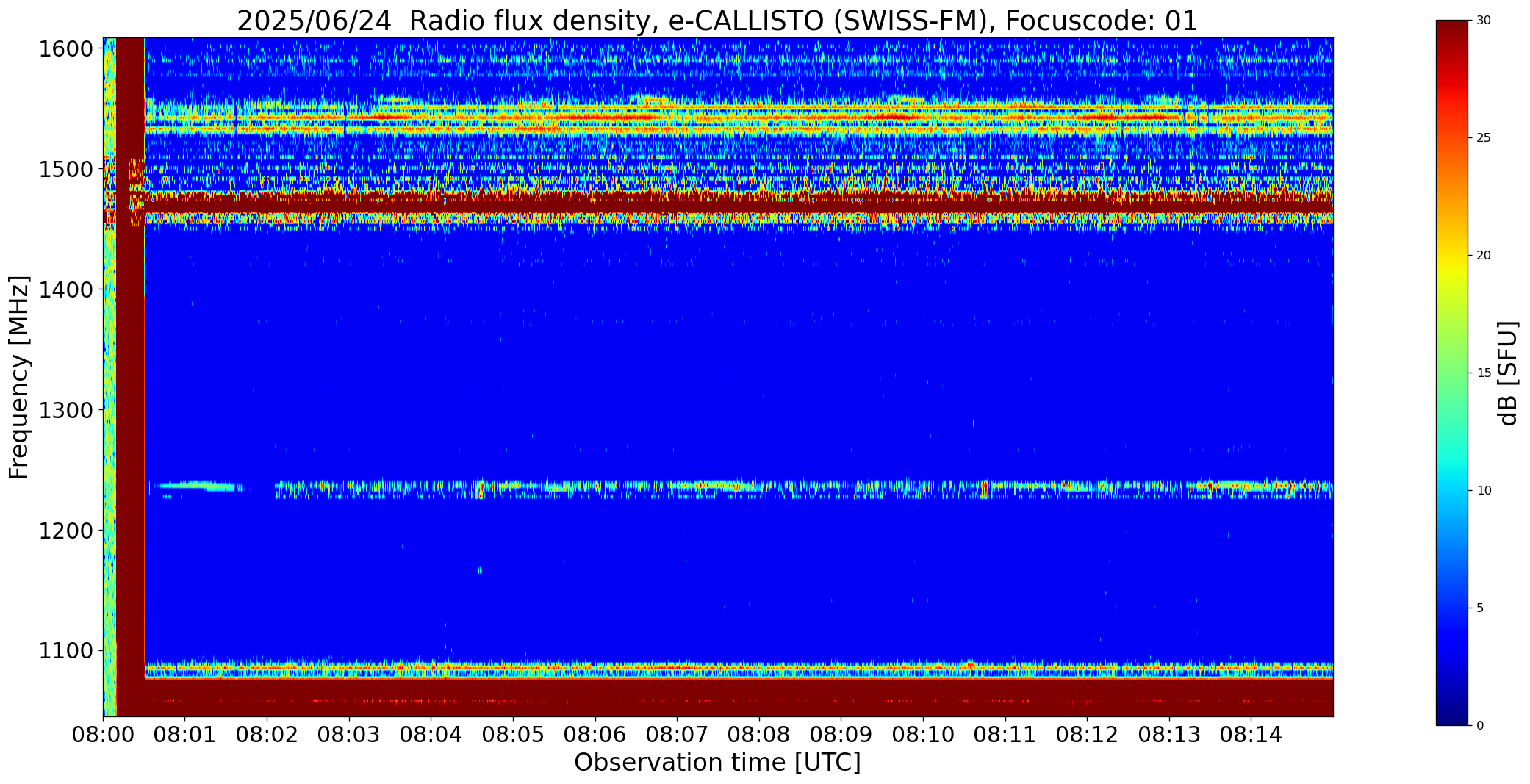Click the 1200 frequency tick label
This screenshot has height=784, width=1530.
pyautogui.click(x=66, y=531)
